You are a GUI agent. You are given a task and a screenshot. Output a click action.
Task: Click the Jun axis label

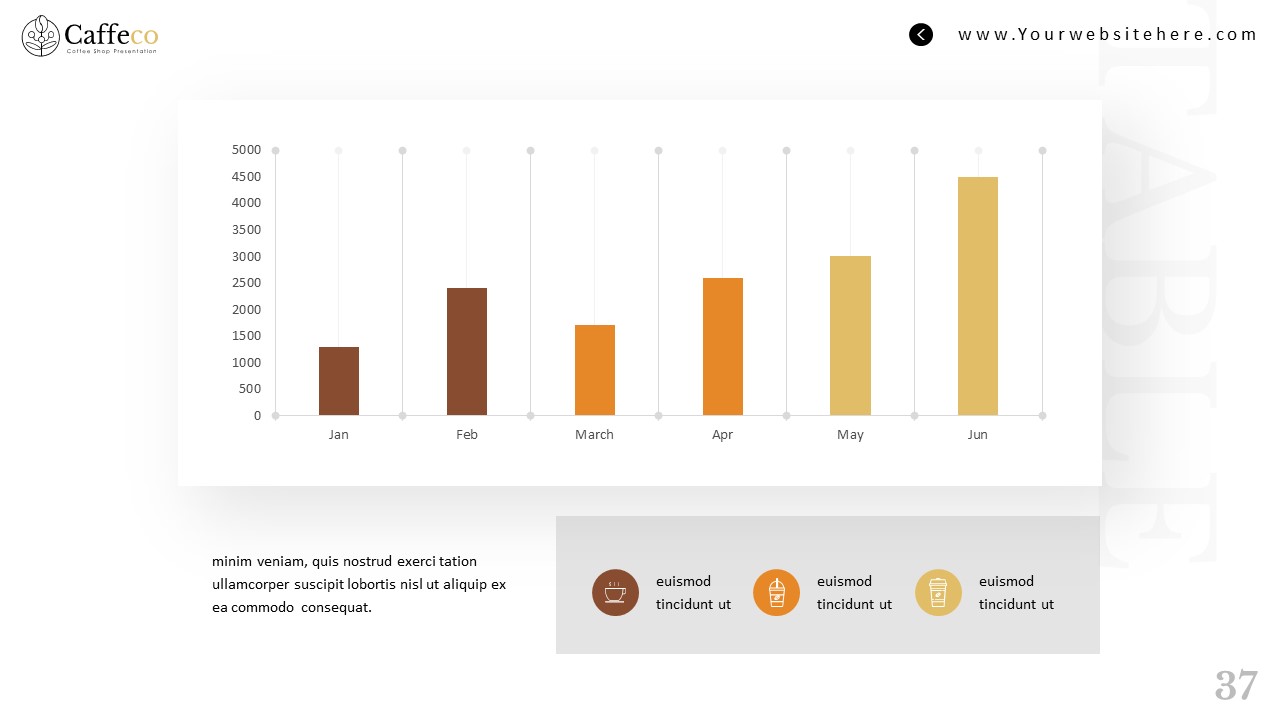tap(978, 435)
